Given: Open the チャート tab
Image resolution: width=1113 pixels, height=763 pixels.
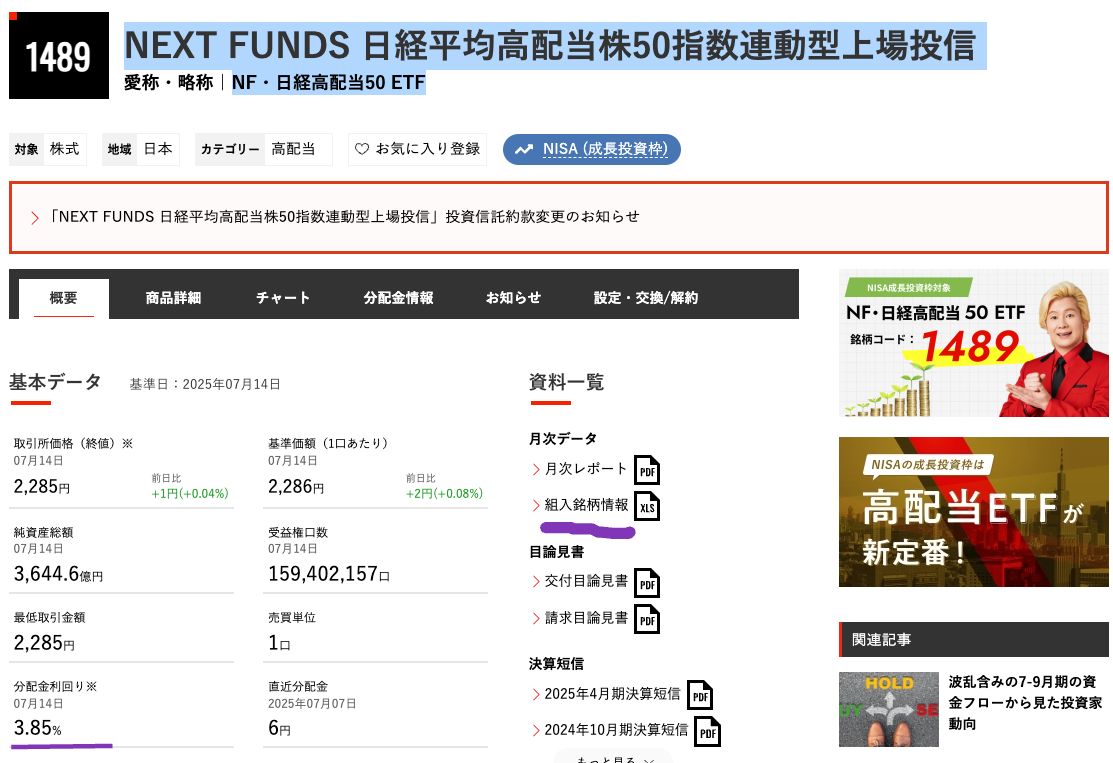Looking at the screenshot, I should click(x=283, y=298).
